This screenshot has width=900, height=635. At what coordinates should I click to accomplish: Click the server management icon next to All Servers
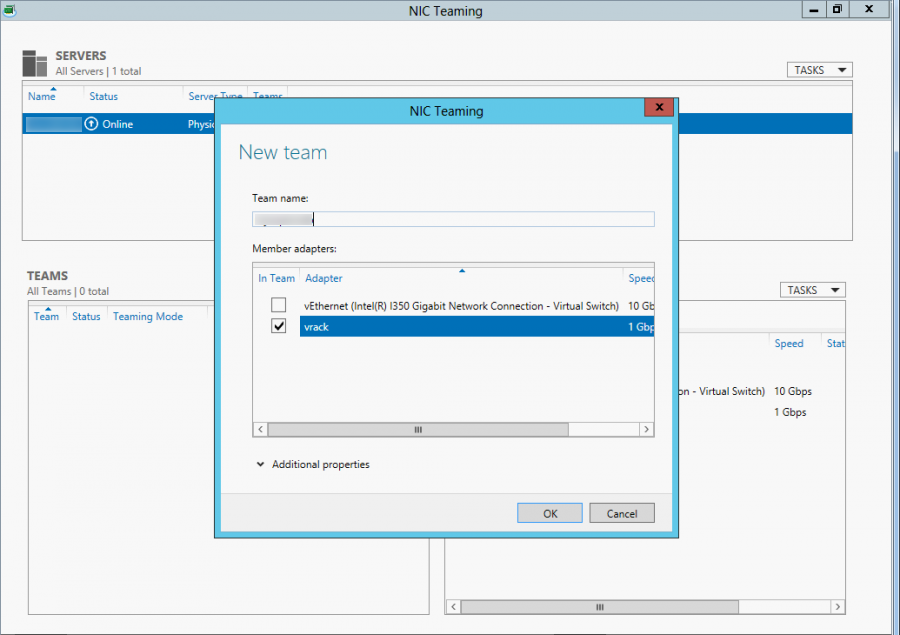click(33, 62)
